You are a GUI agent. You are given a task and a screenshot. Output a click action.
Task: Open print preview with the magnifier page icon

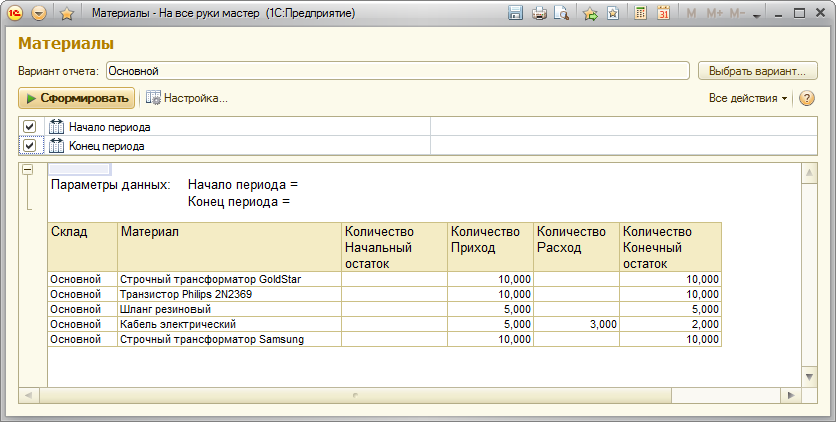562,13
